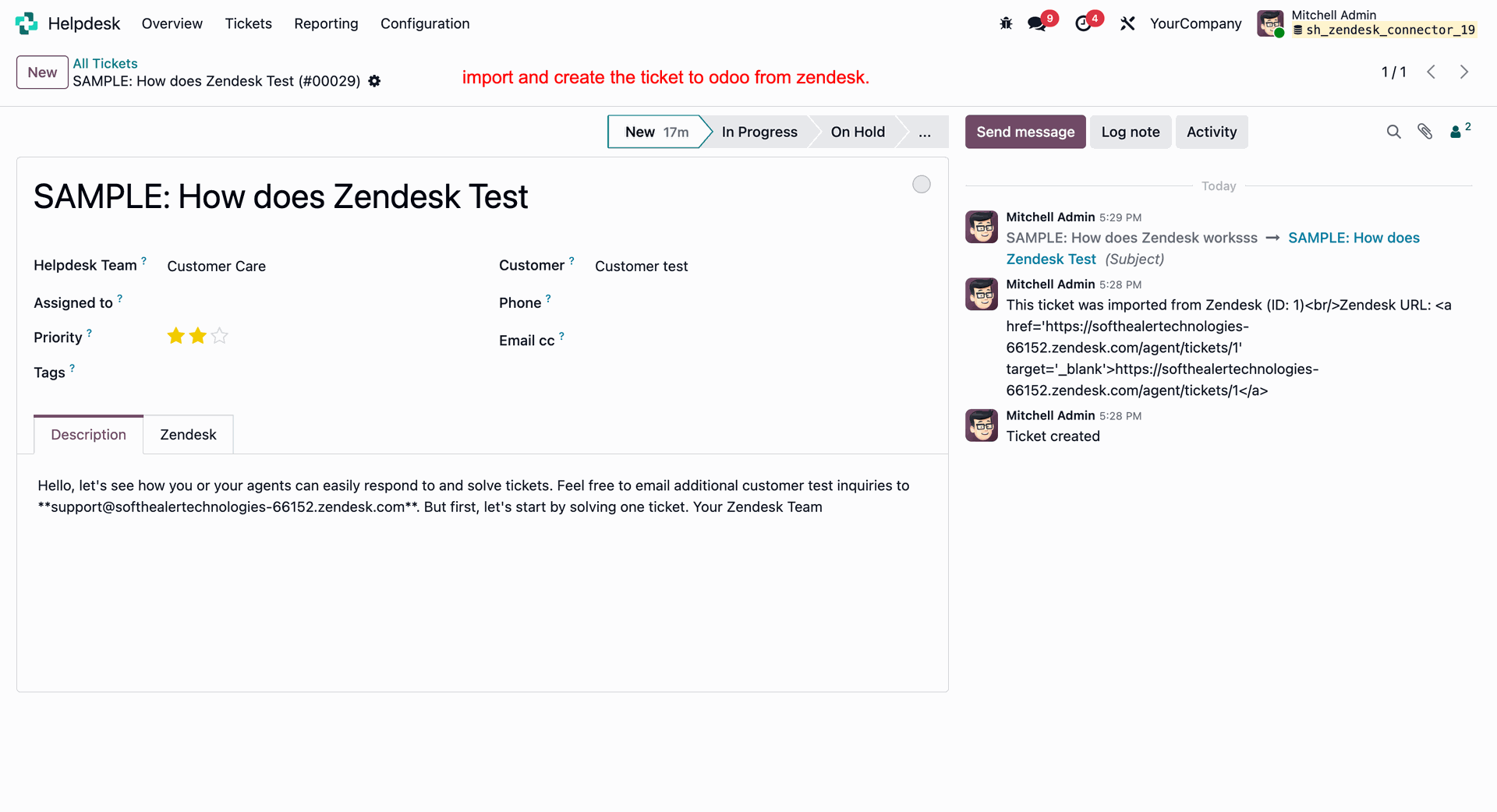Image resolution: width=1497 pixels, height=812 pixels.
Task: Move ticket to On Hold stage
Action: tap(858, 132)
